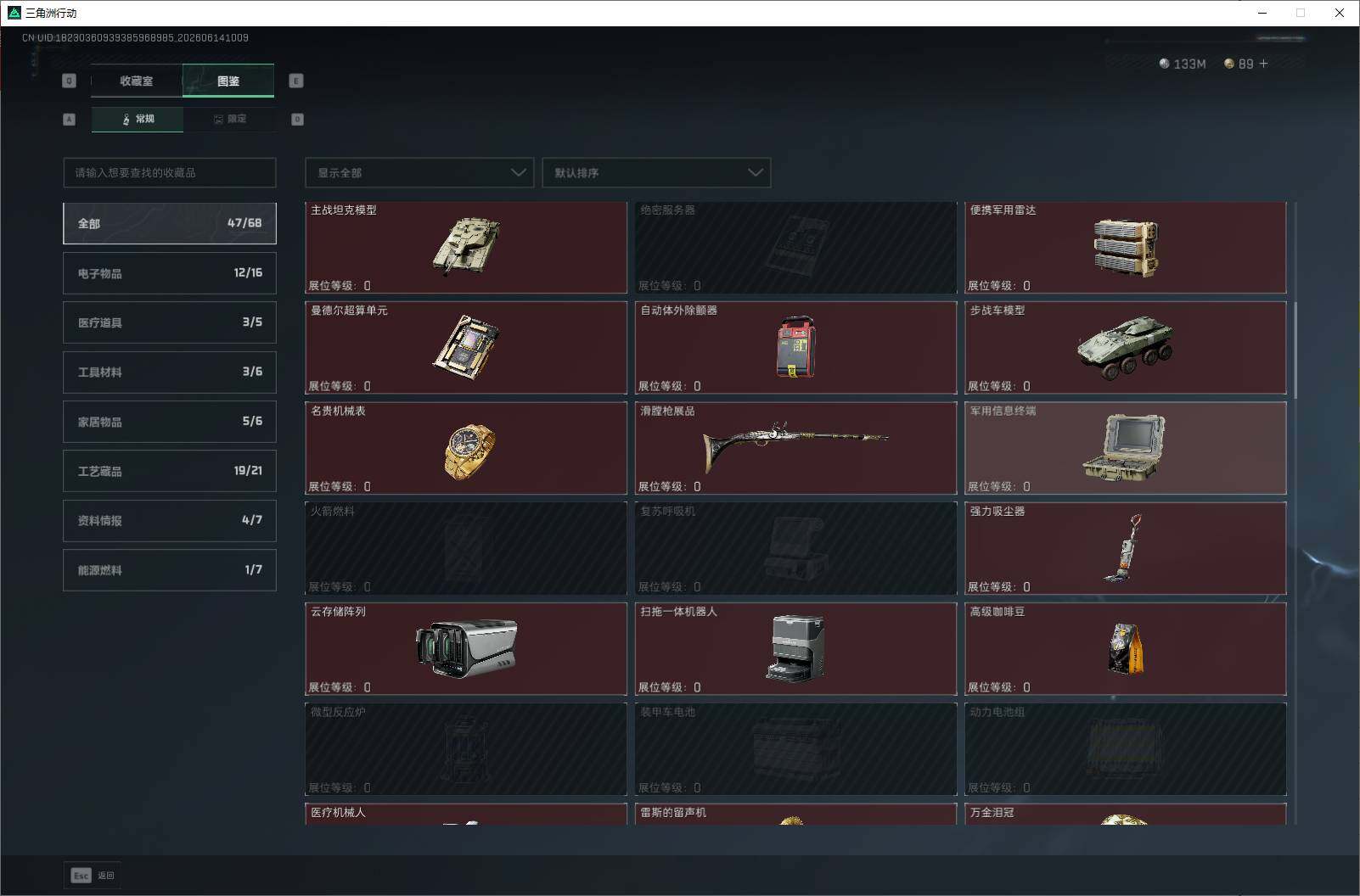Open the 雷斯的留声机 card
This screenshot has width=1360, height=896.
coord(795,814)
